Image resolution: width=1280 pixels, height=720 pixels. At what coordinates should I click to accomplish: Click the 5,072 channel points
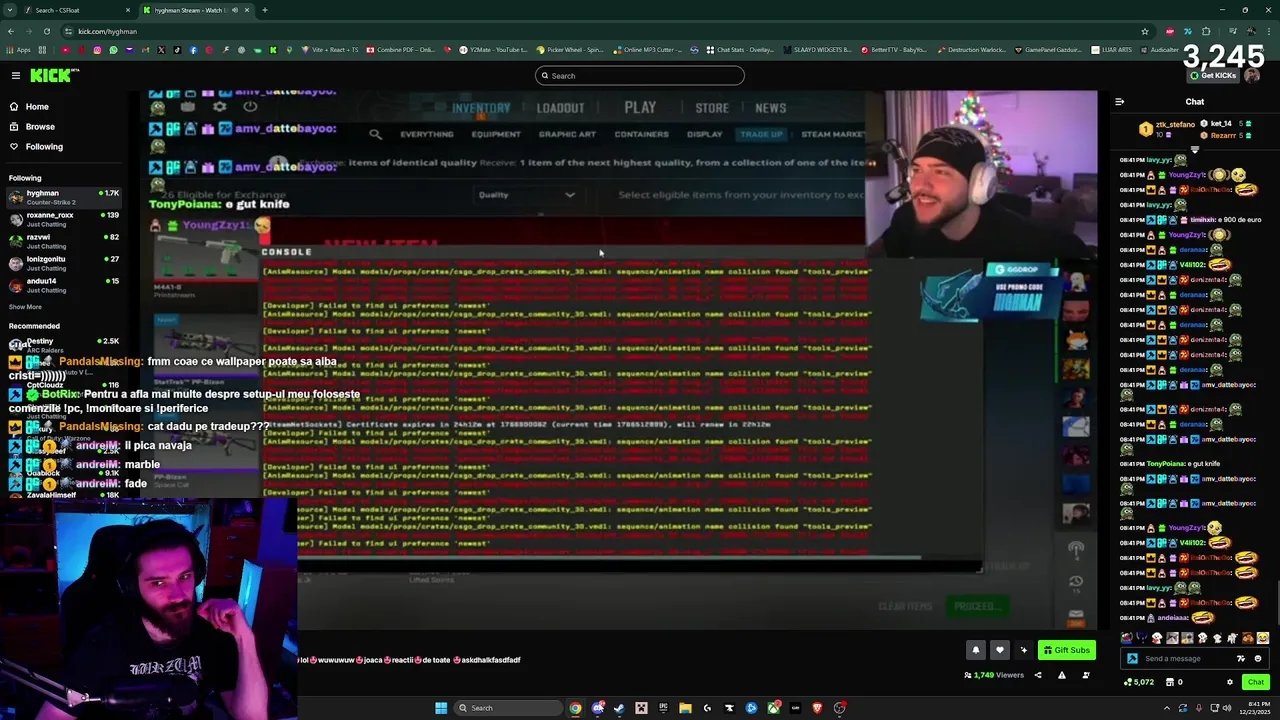[x=1139, y=682]
